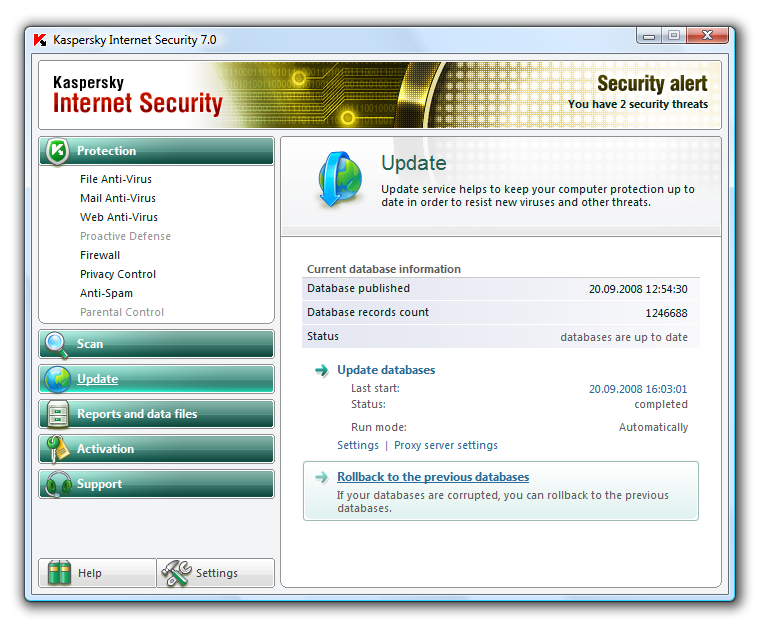Select the Firewall entry

pos(100,255)
